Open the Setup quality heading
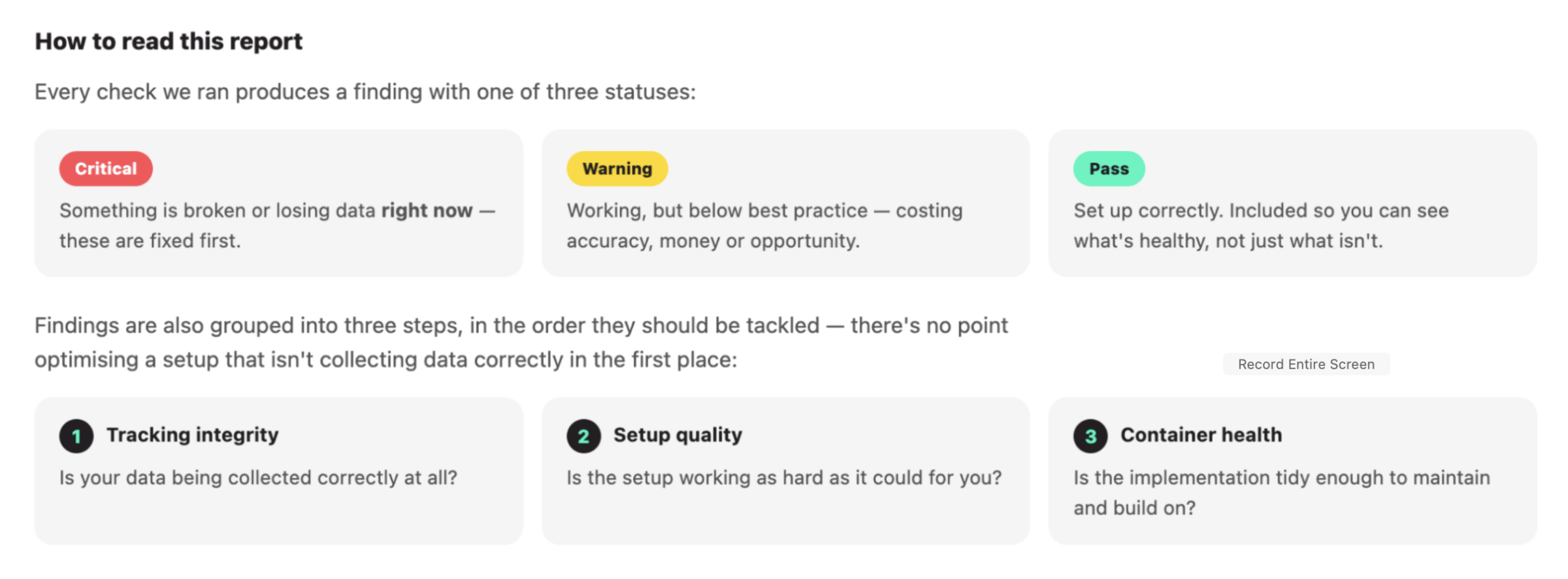The height and width of the screenshot is (579, 1568). point(678,435)
